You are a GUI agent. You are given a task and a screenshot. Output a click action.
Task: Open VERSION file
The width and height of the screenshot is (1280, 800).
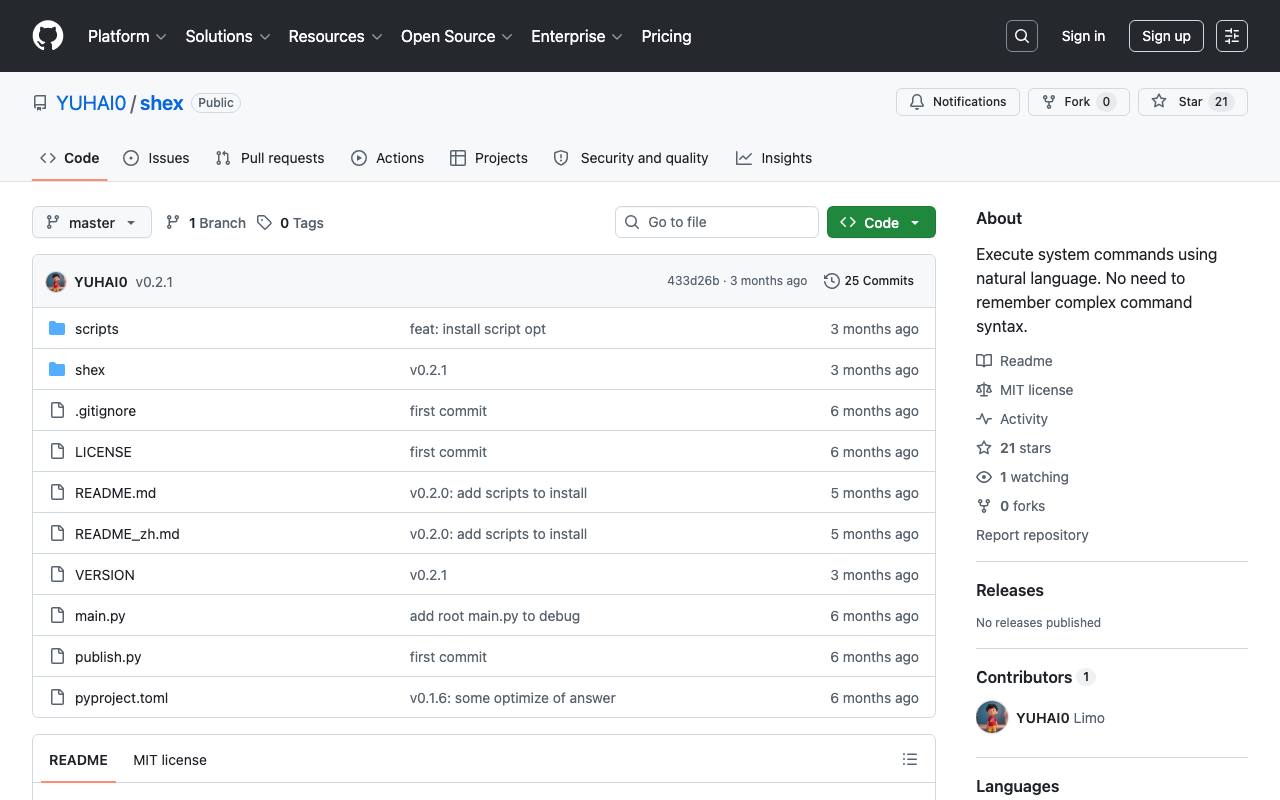[105, 575]
